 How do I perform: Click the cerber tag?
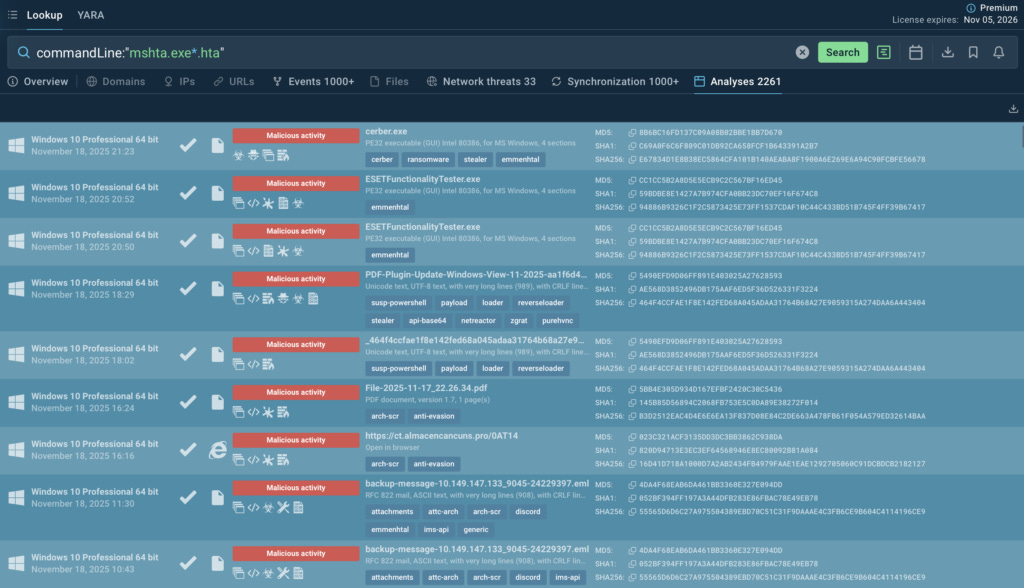[x=382, y=159]
